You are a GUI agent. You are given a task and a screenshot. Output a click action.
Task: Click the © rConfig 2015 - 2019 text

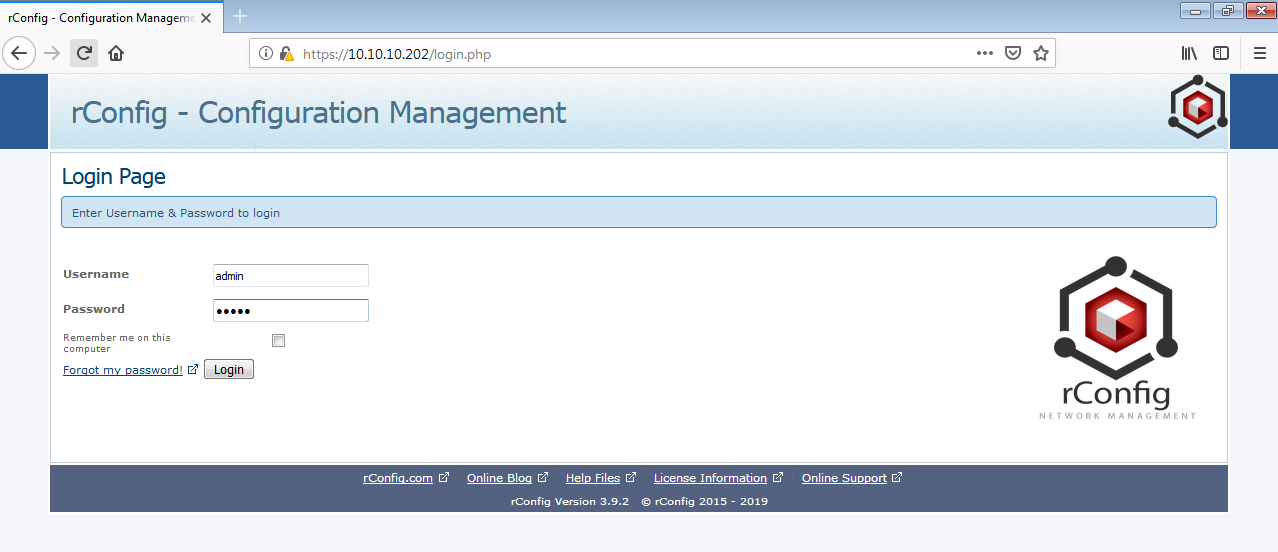point(704,501)
